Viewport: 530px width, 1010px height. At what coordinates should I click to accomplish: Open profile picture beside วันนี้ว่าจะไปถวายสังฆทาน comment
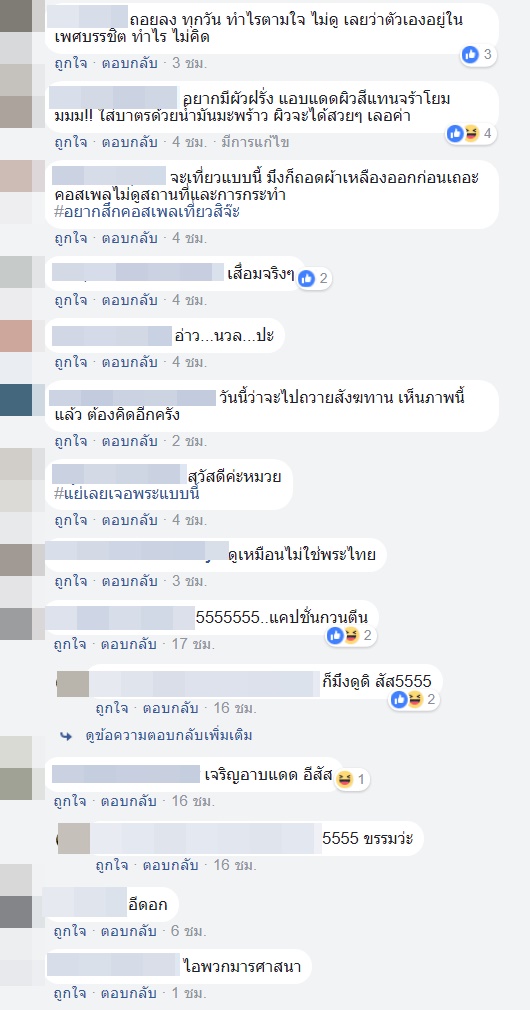pos(15,400)
